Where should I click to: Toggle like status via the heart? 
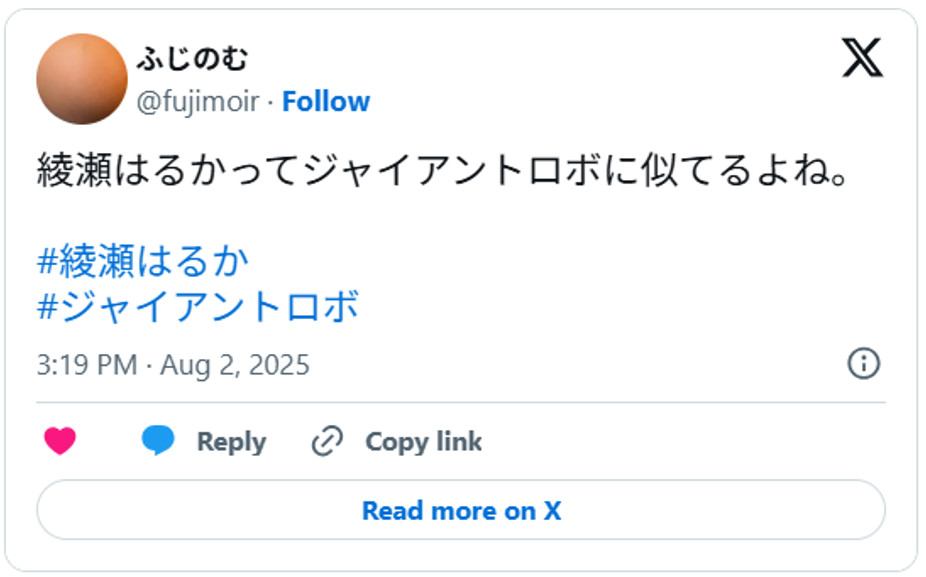[60, 441]
